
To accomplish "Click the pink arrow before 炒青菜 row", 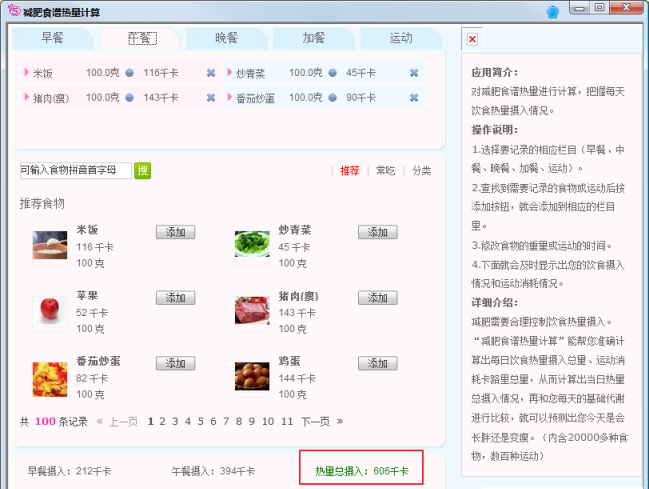I will 230,72.
